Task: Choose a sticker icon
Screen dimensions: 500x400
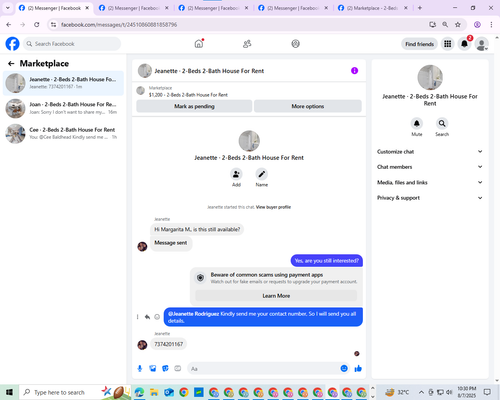Action: (165, 368)
